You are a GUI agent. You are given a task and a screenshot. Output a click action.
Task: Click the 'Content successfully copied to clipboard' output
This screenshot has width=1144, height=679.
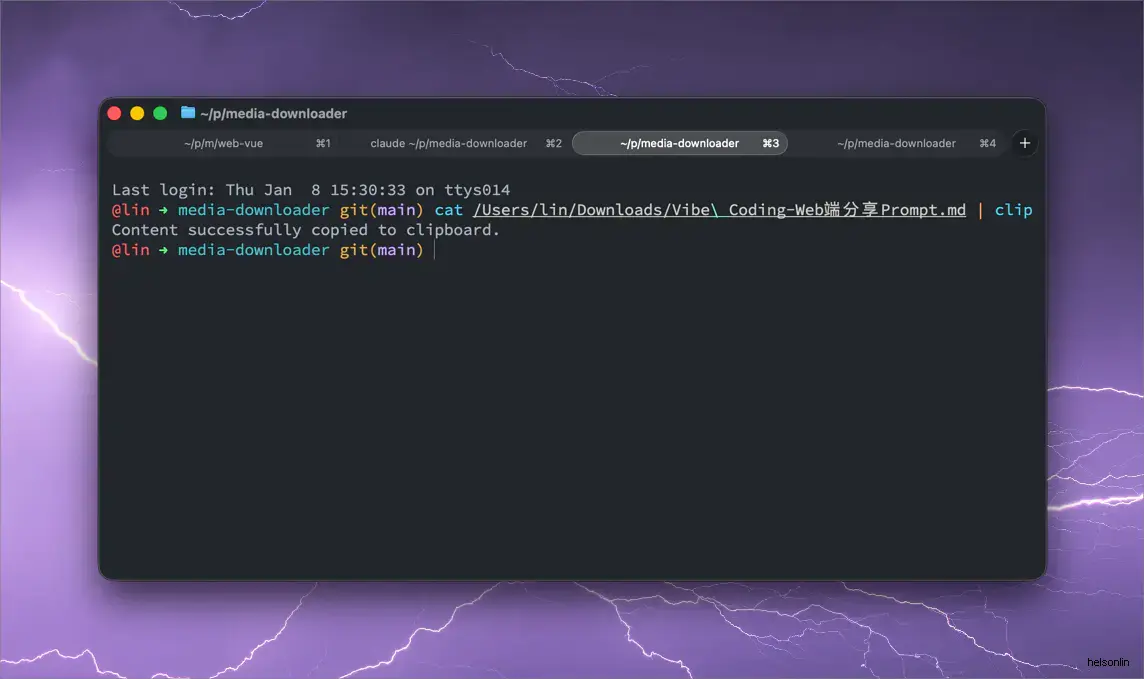coord(305,230)
